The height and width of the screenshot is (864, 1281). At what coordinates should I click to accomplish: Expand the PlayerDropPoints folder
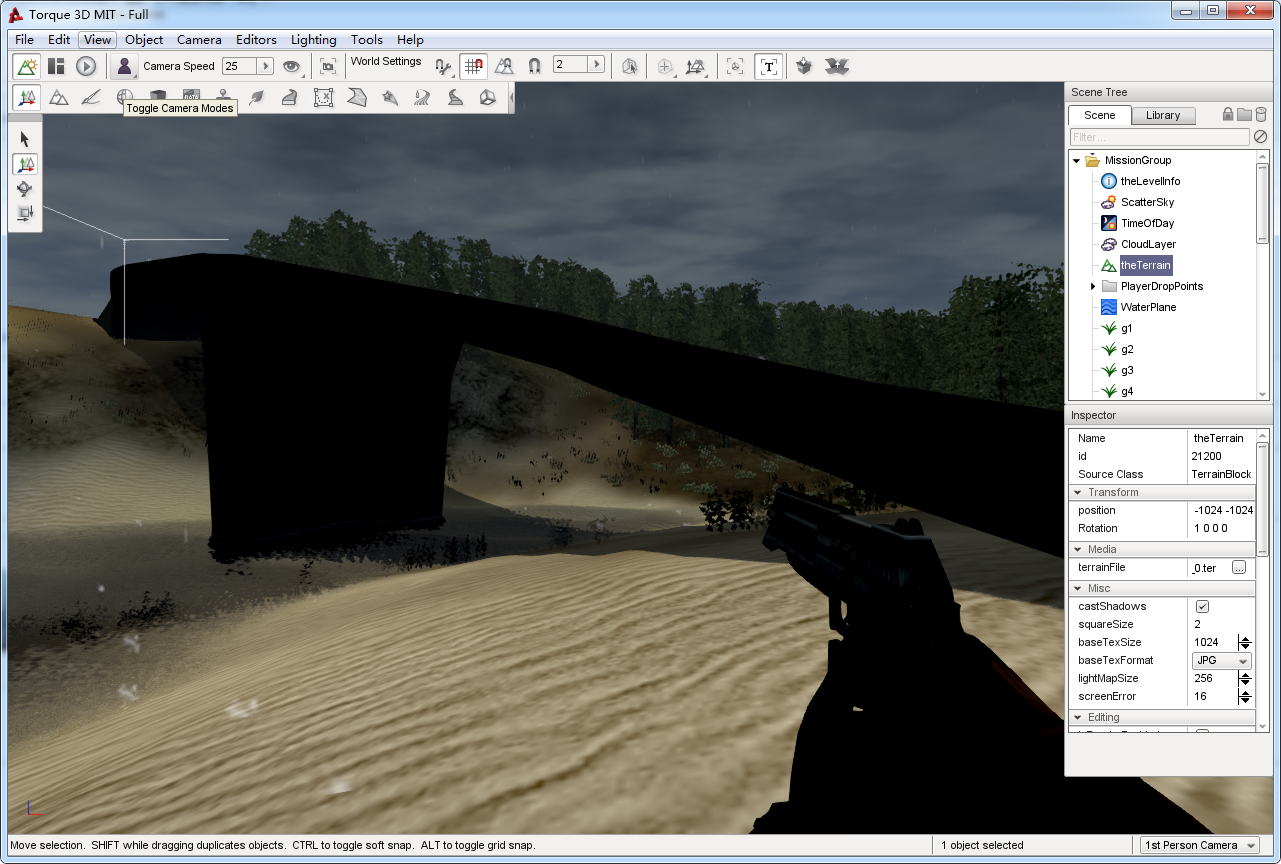pos(1092,287)
